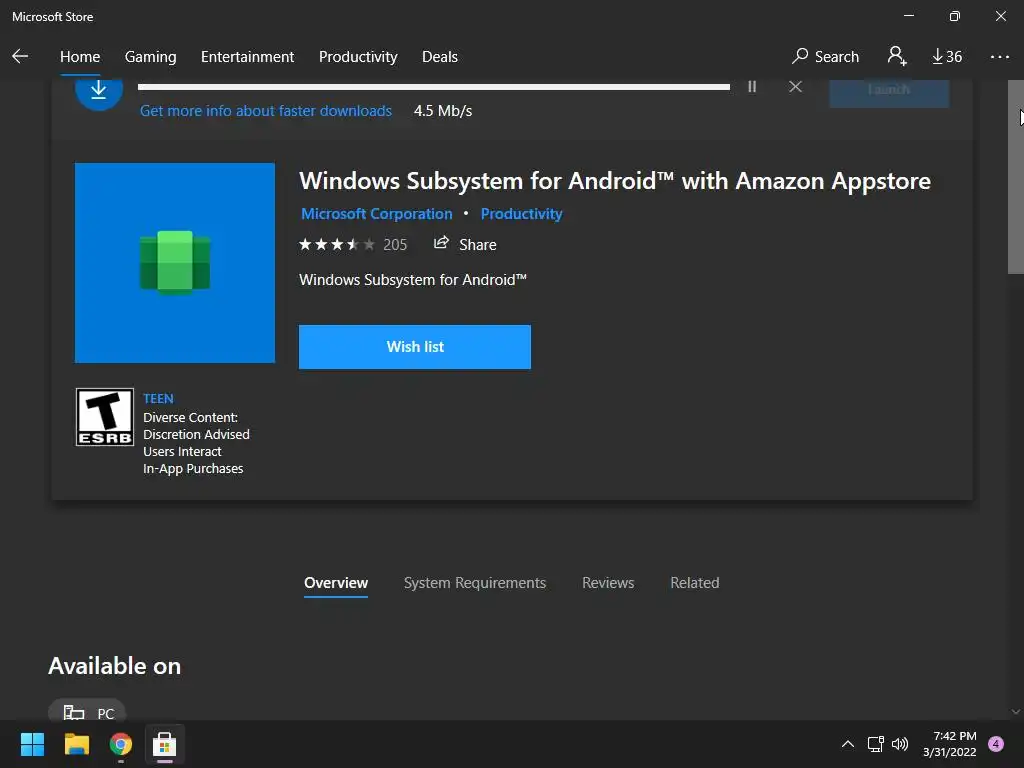Open the Windows Start menu

pos(32,744)
